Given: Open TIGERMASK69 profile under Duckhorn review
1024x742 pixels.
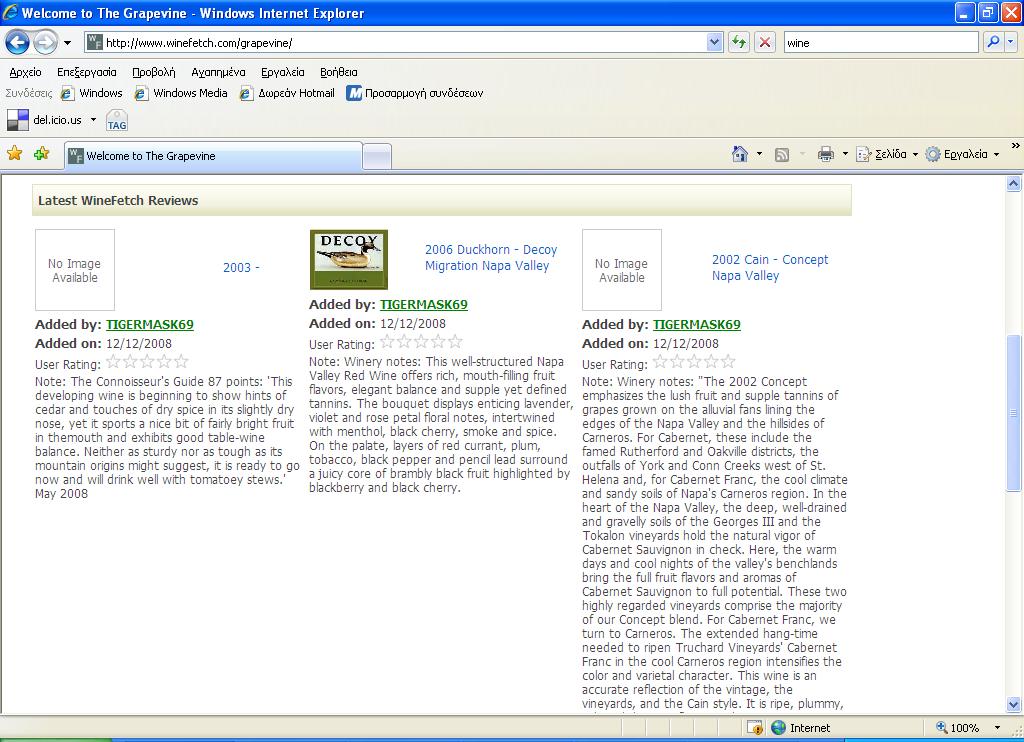Looking at the screenshot, I should point(424,304).
